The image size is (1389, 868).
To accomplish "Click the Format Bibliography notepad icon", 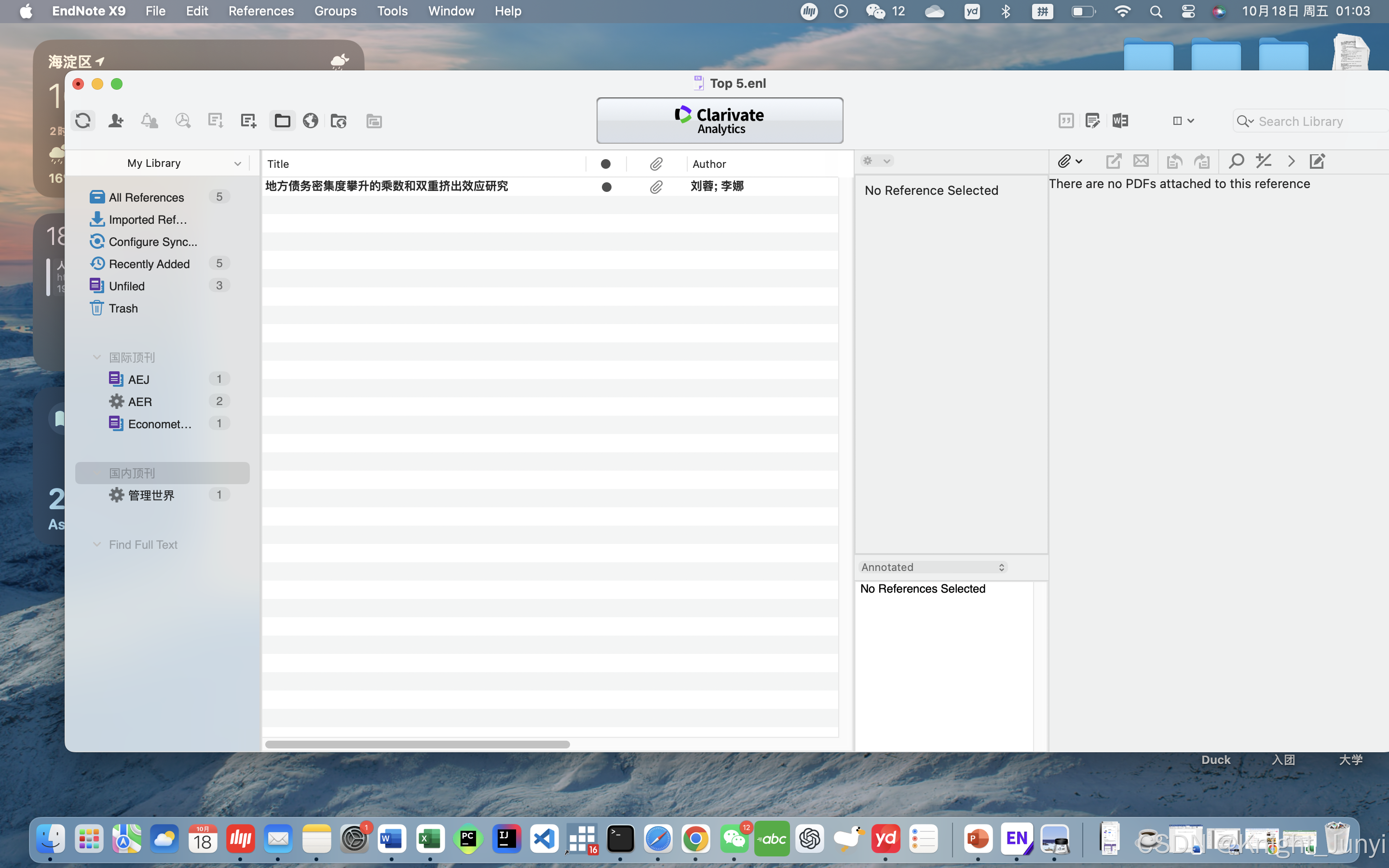I will [x=1092, y=121].
